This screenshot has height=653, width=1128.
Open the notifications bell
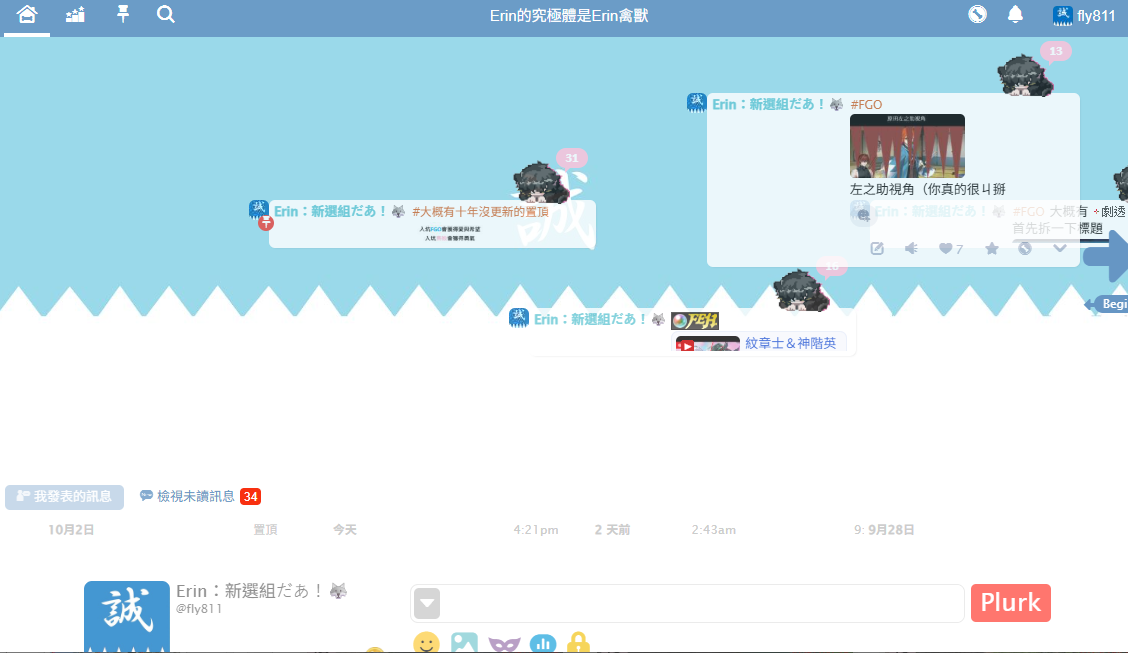(x=1015, y=15)
